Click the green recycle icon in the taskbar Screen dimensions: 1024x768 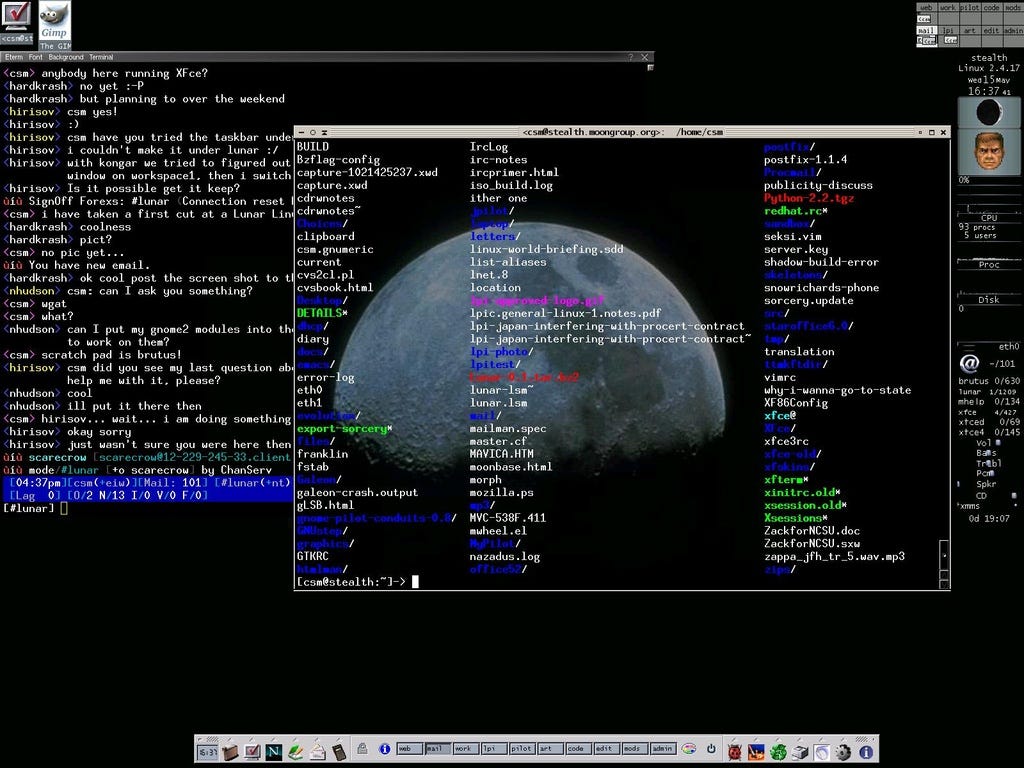point(778,751)
